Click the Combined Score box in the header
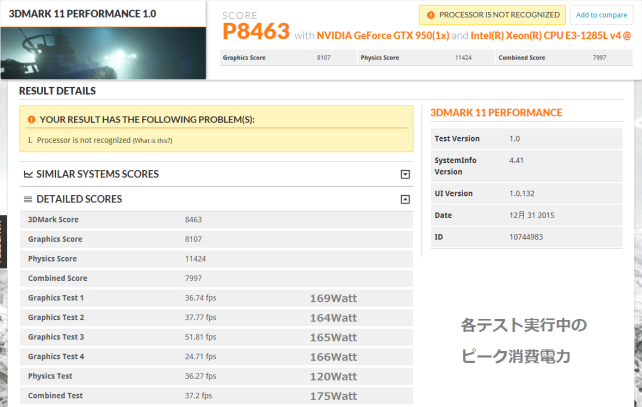 pos(562,57)
